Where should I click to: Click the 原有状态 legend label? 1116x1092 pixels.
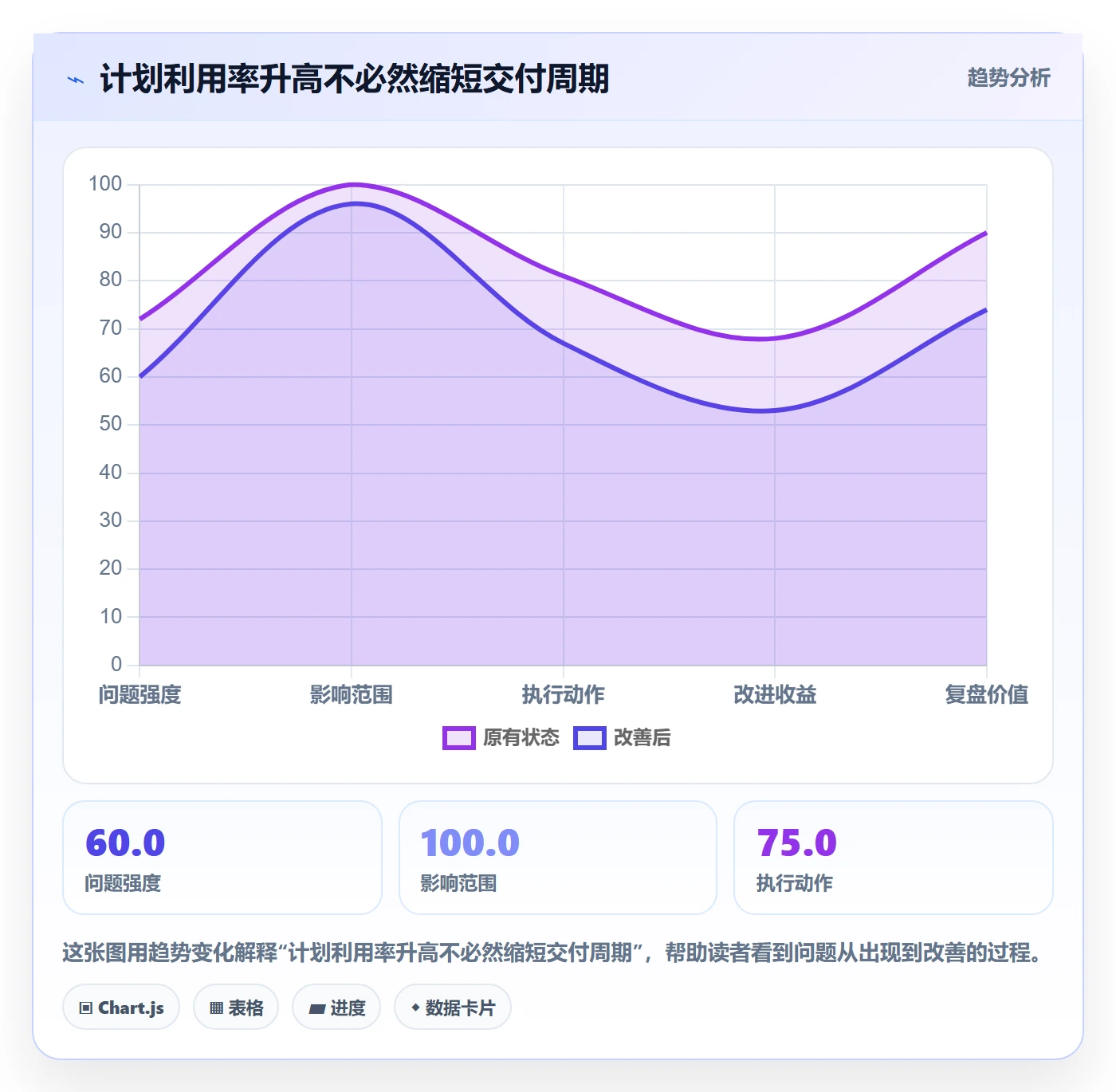coord(521,738)
